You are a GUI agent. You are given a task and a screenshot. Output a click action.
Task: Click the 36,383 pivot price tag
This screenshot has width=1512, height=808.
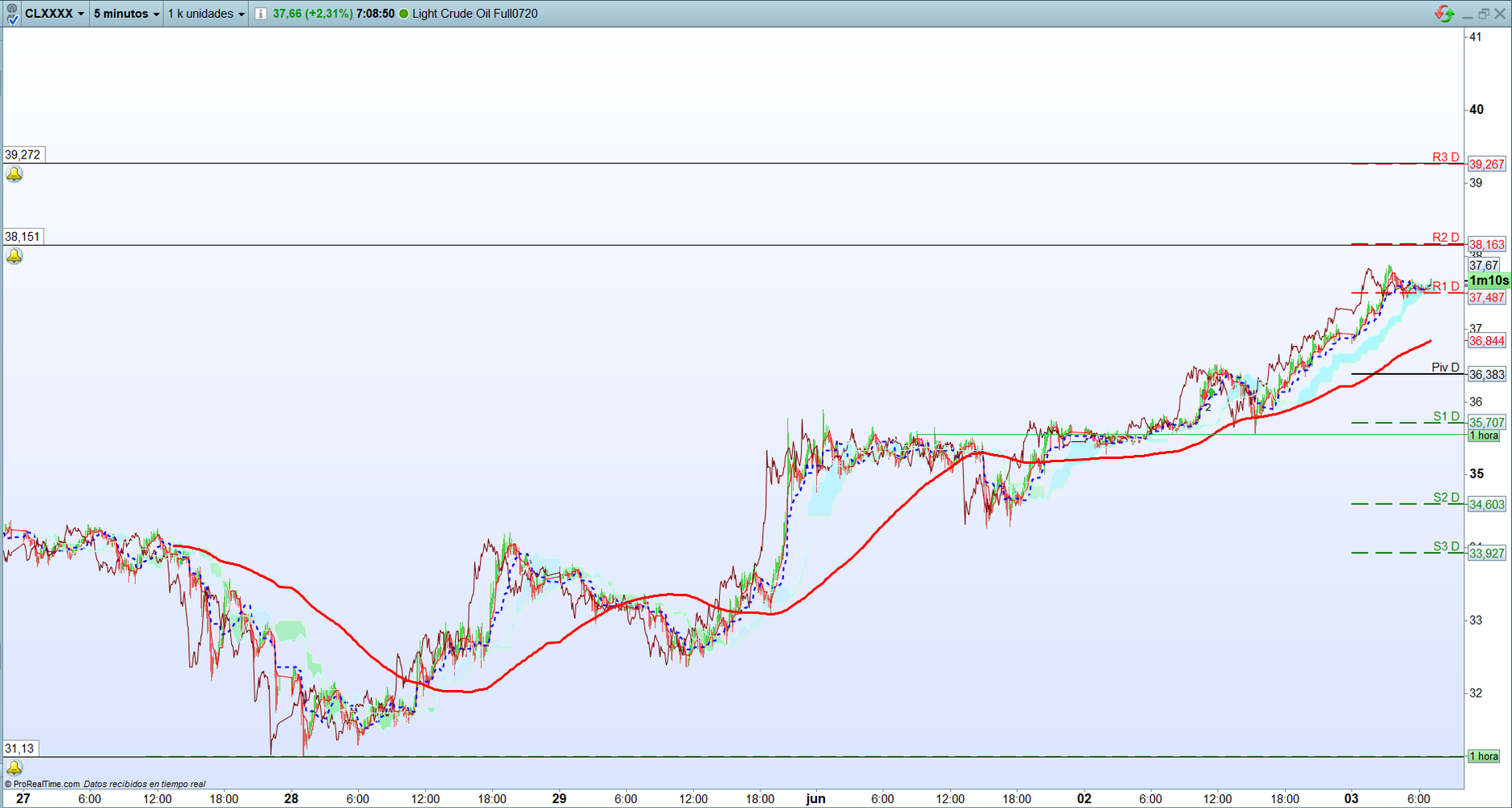coord(1487,374)
